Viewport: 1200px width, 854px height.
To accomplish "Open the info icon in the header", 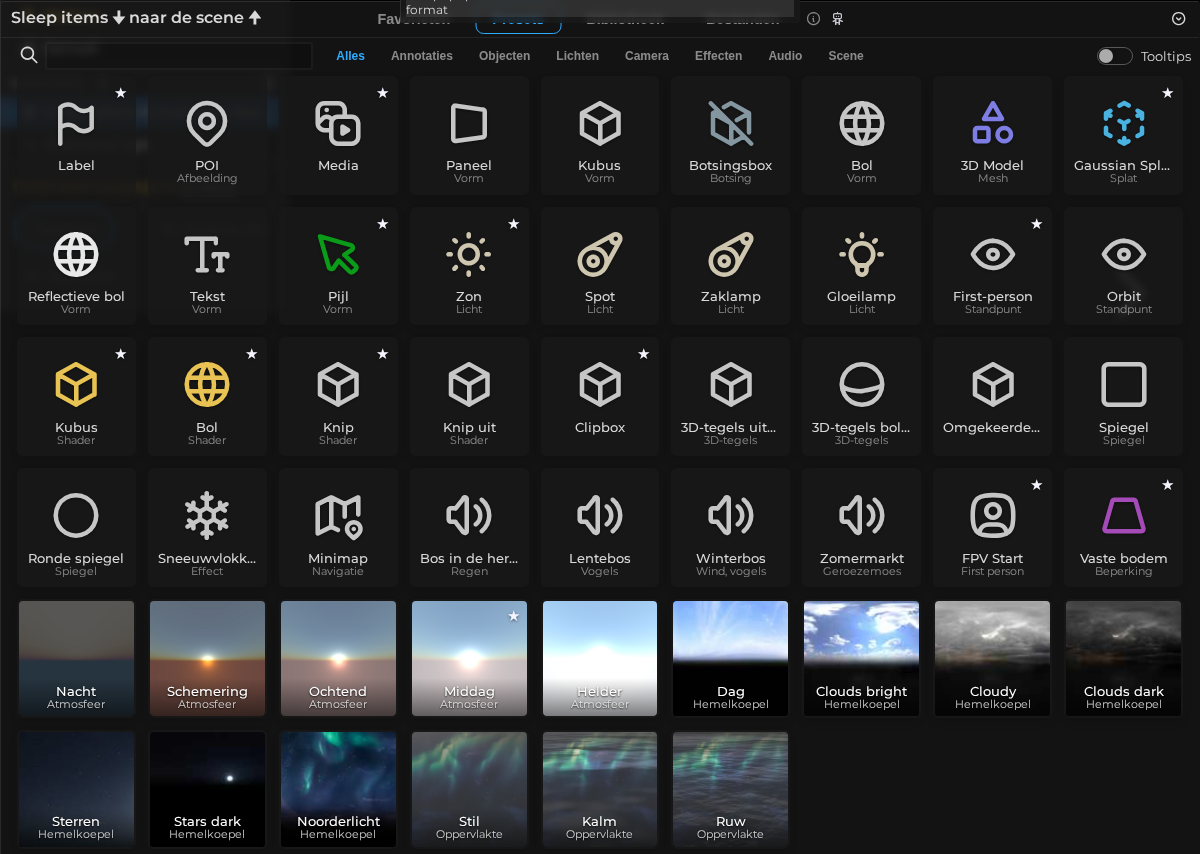I will point(813,18).
